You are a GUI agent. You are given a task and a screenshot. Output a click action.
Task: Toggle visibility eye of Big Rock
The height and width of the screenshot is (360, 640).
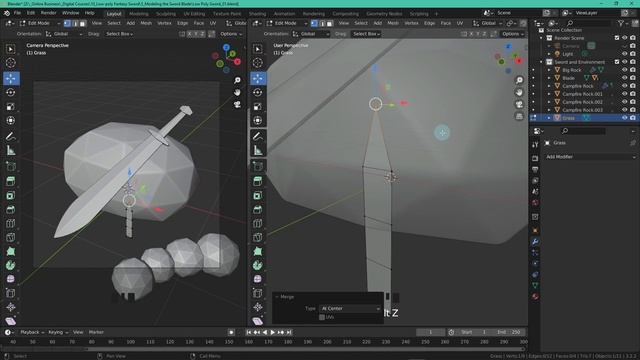click(624, 70)
